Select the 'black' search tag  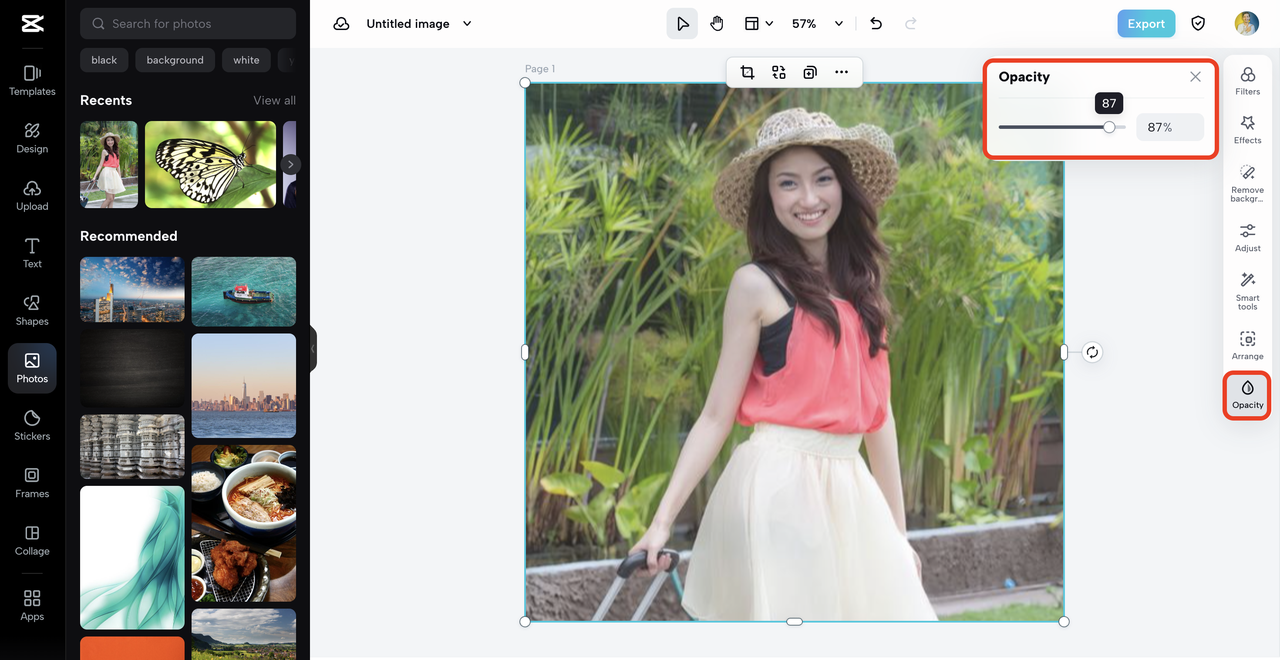(x=104, y=60)
